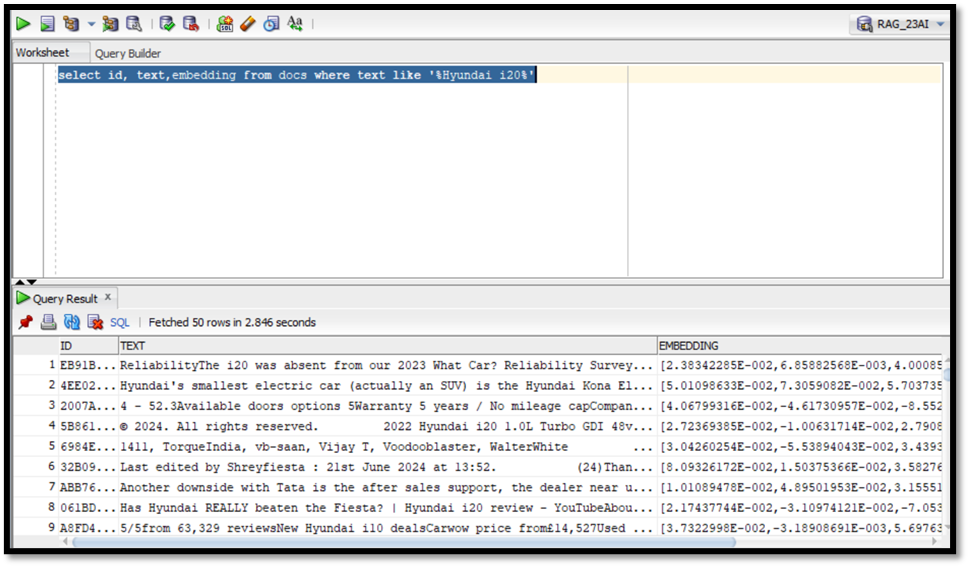Image resolution: width=969 pixels, height=567 pixels.
Task: Select ID cell '2007A...'
Action: [x=88, y=406]
